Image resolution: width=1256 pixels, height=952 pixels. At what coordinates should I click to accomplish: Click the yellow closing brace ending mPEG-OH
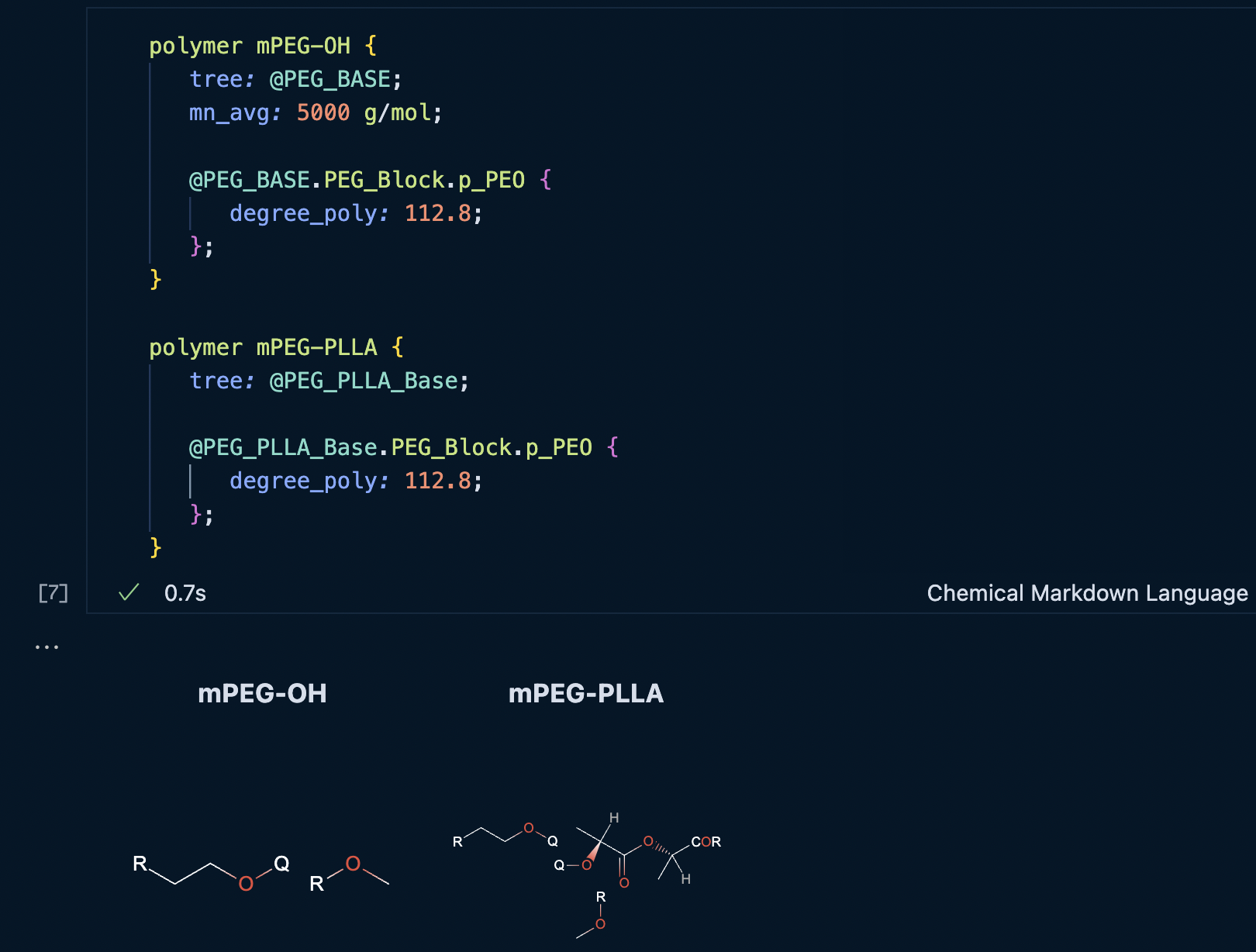click(156, 279)
